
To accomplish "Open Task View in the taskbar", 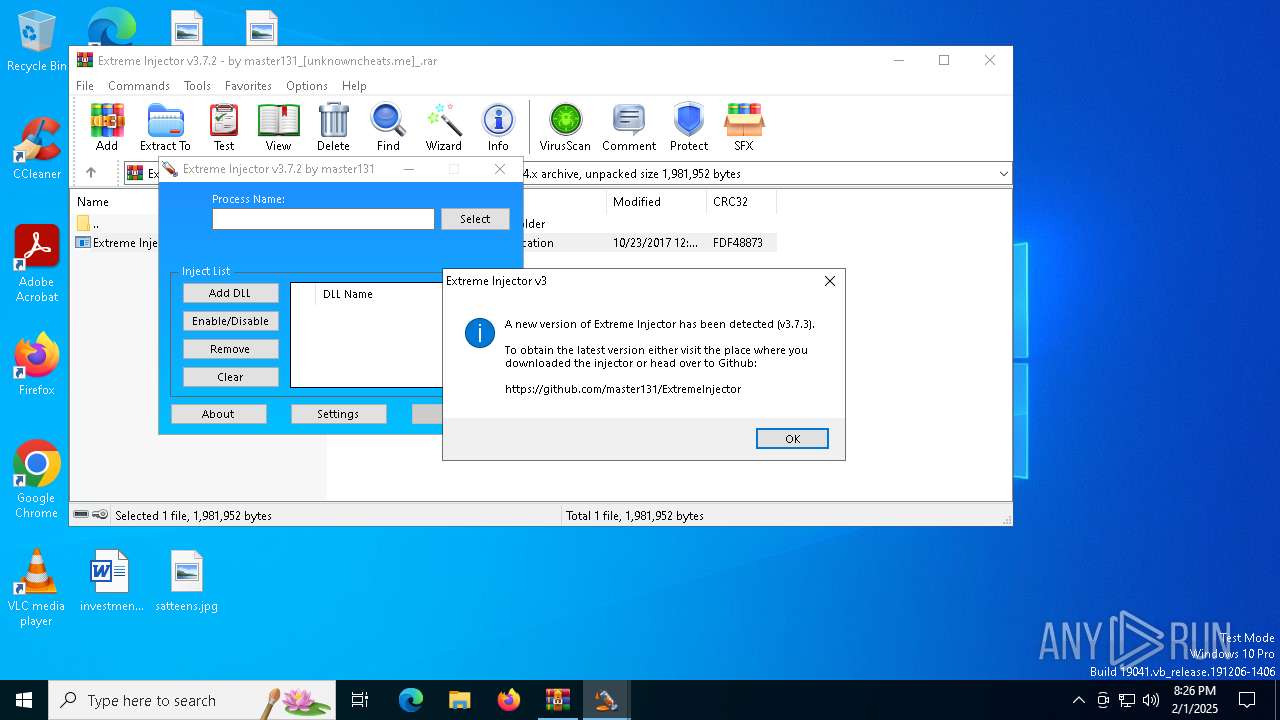I will (360, 700).
